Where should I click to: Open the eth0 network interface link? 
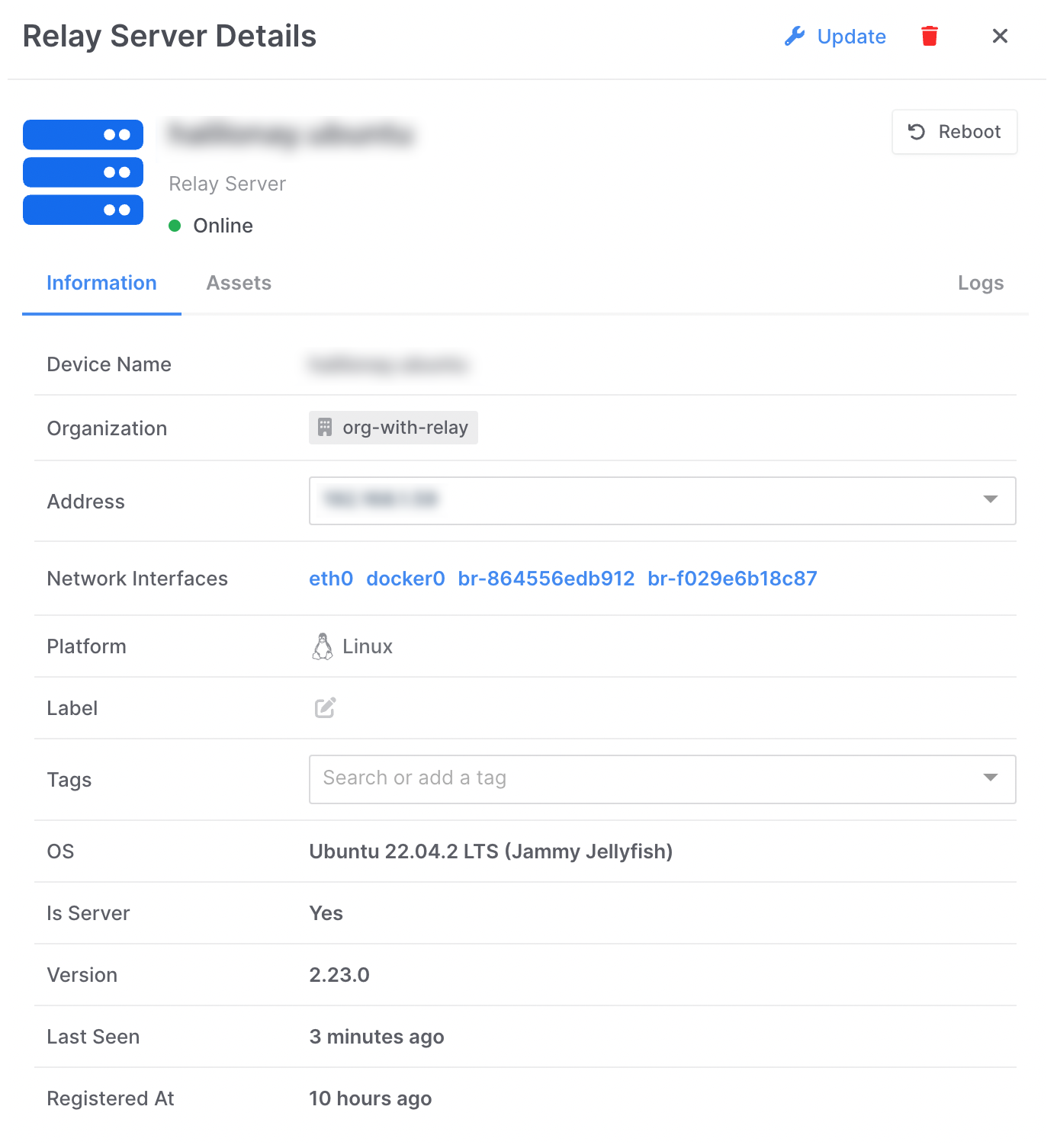pos(331,579)
